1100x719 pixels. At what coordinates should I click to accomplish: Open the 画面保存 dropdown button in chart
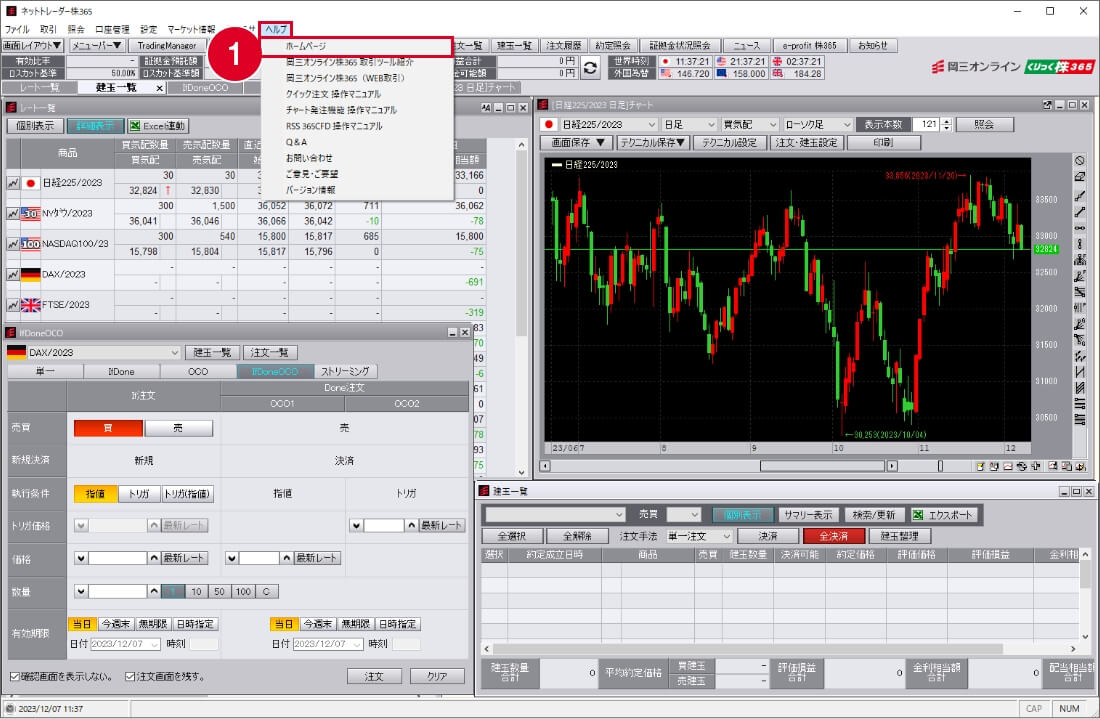pyautogui.click(x=577, y=143)
